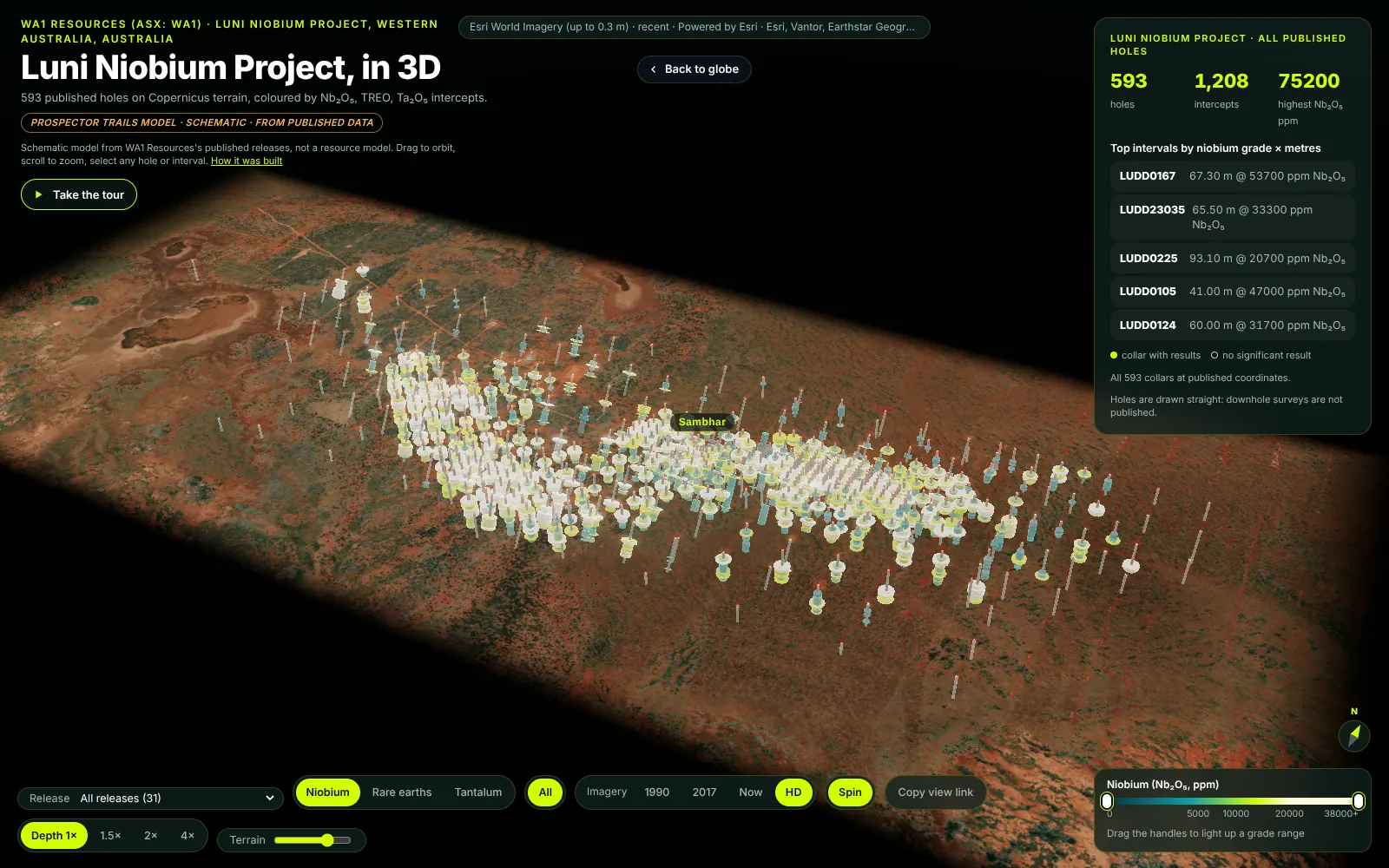Select the LUDD0105 top interval row

pyautogui.click(x=1232, y=292)
